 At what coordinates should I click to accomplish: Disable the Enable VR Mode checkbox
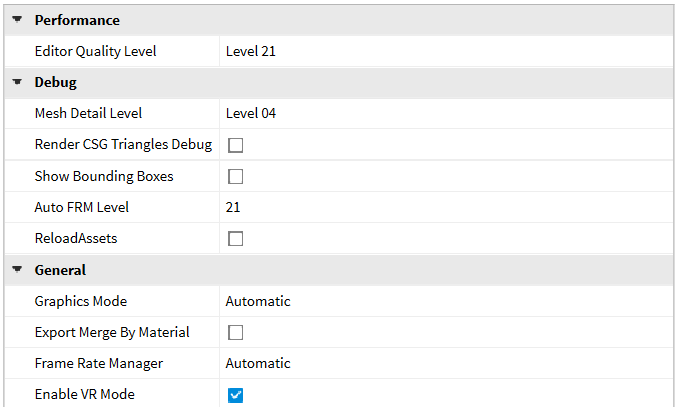coord(236,395)
